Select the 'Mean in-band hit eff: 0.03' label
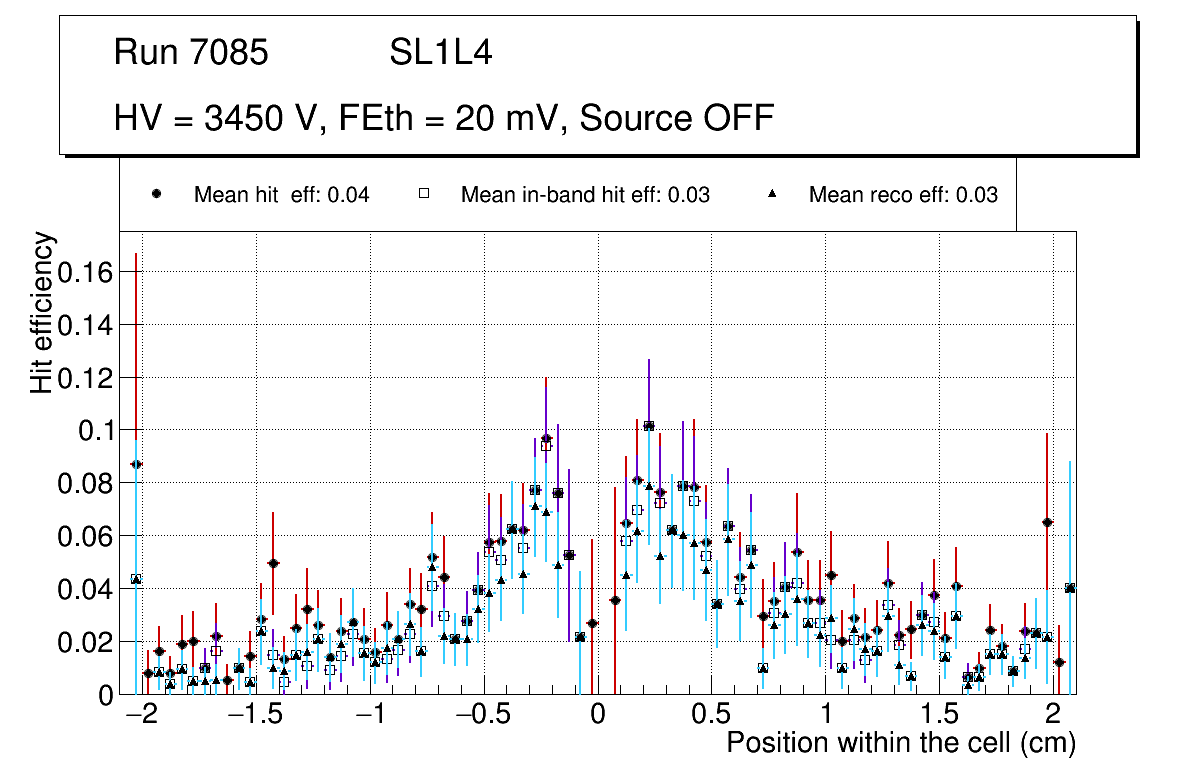The width and height of the screenshot is (1196, 772). pyautogui.click(x=585, y=195)
